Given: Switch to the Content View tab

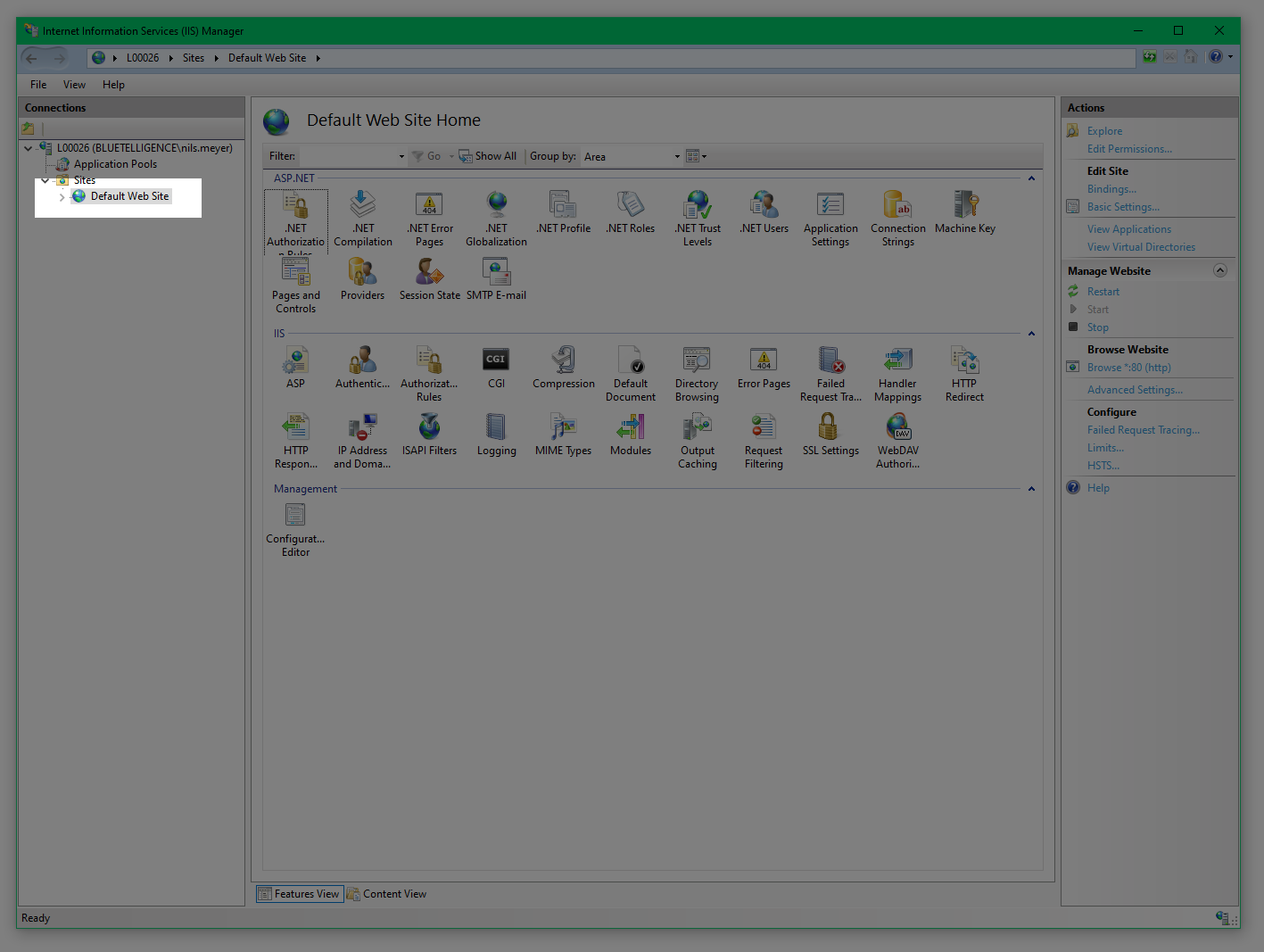Looking at the screenshot, I should click(x=387, y=894).
